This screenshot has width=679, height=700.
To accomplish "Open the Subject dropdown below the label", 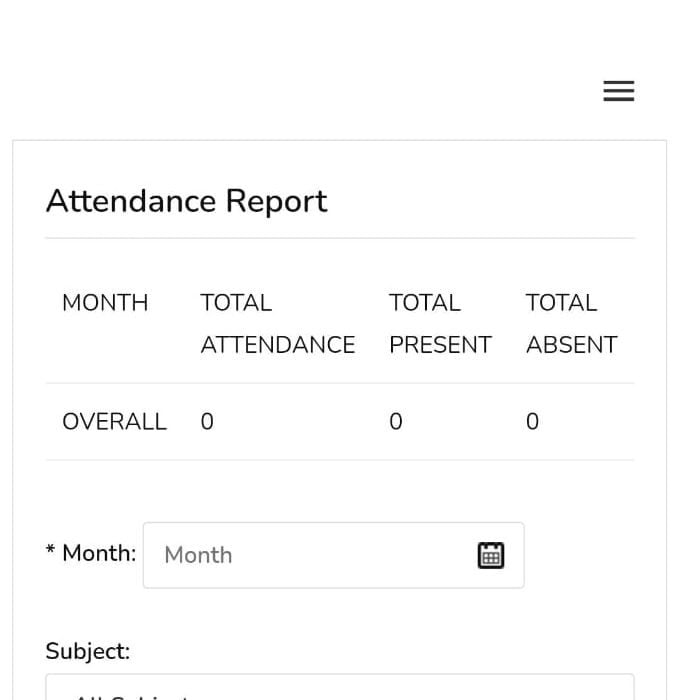I will pyautogui.click(x=339, y=688).
